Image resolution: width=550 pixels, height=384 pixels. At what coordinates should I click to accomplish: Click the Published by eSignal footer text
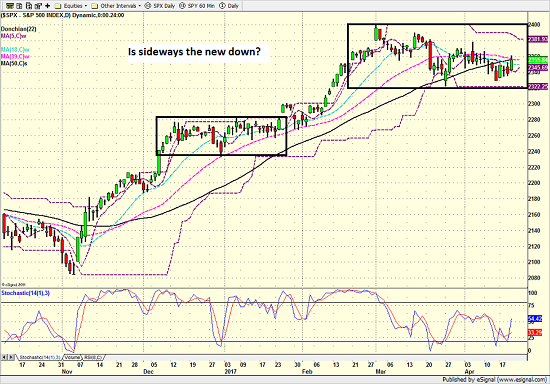point(494,379)
